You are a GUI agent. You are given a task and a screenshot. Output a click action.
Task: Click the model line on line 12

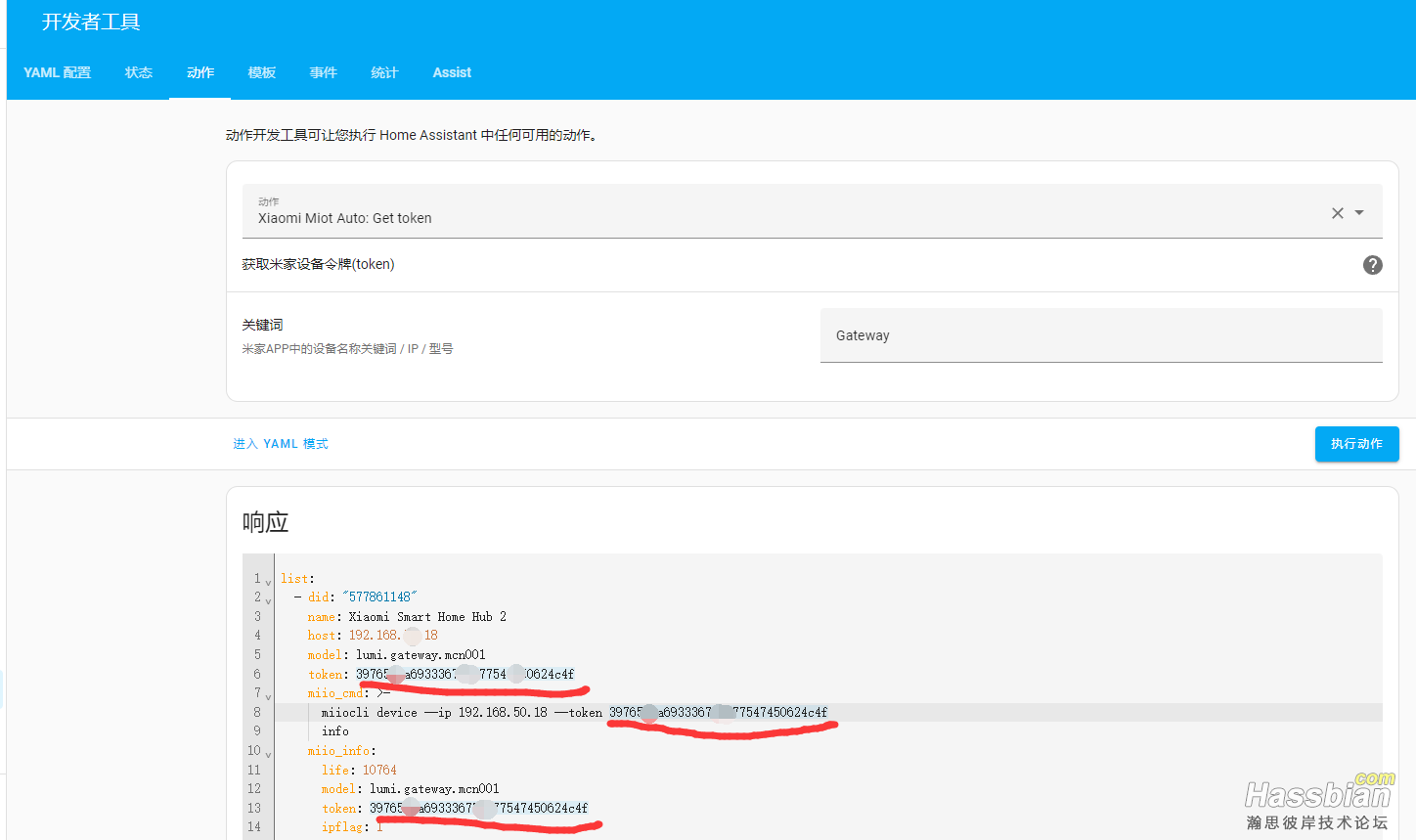[410, 788]
